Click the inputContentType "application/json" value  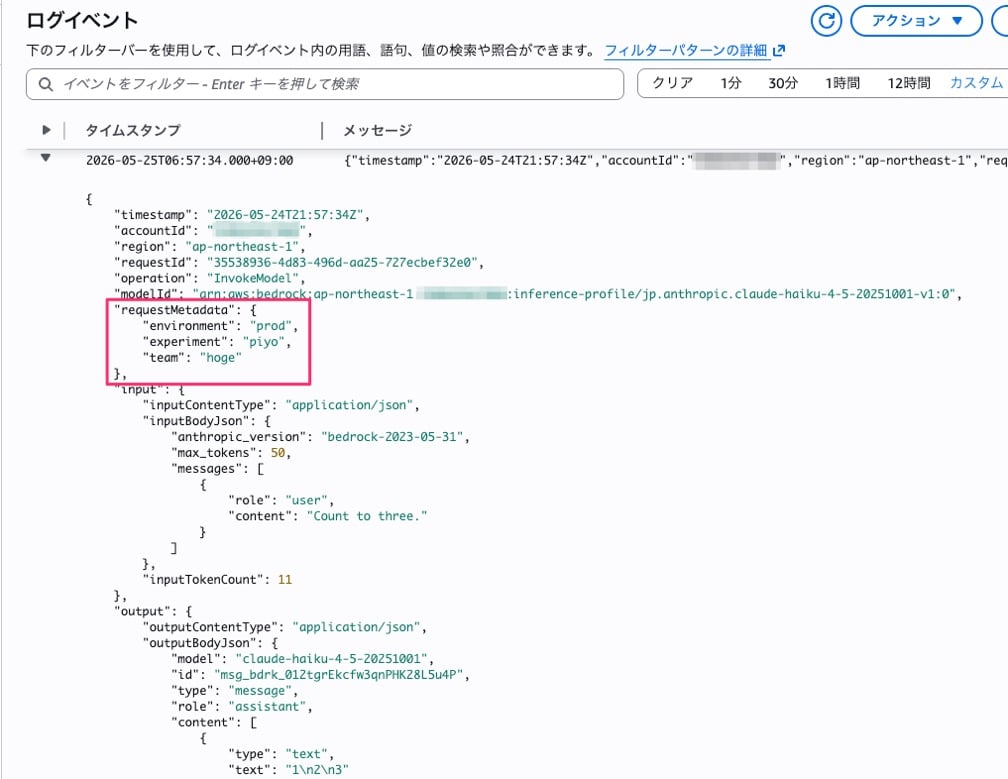pos(349,405)
